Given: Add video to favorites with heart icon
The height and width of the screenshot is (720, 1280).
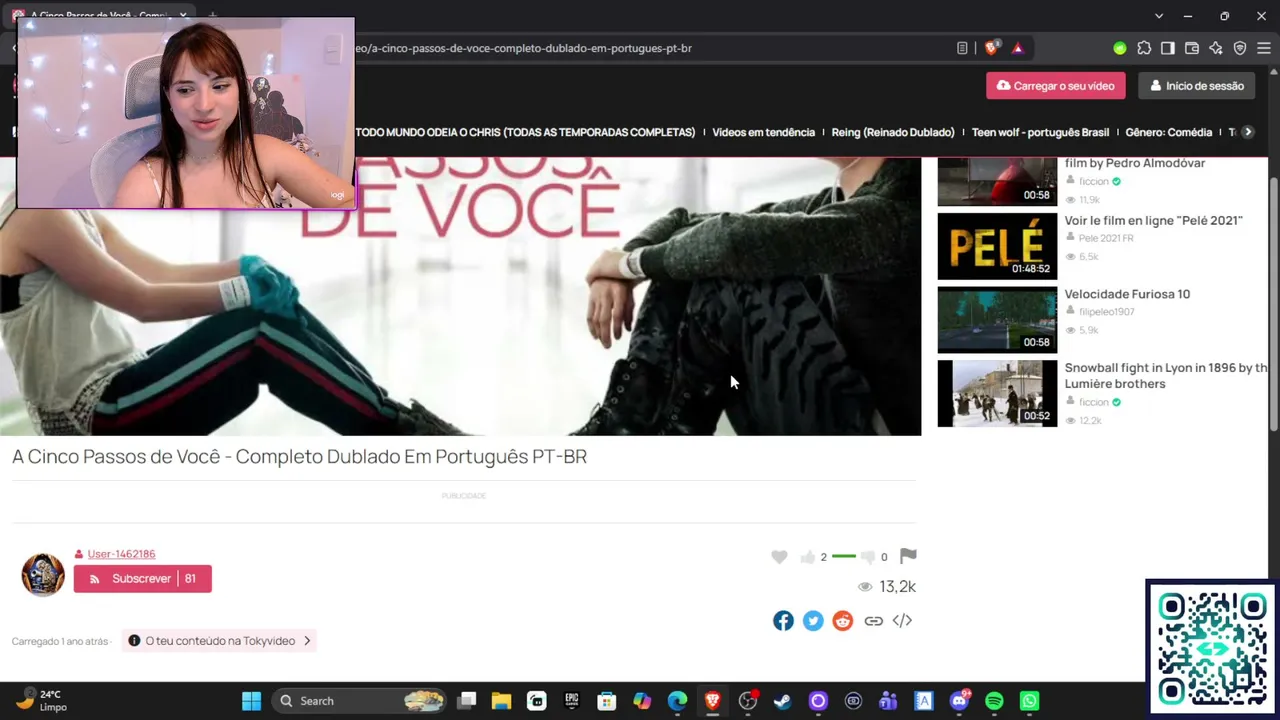Looking at the screenshot, I should click(x=779, y=557).
